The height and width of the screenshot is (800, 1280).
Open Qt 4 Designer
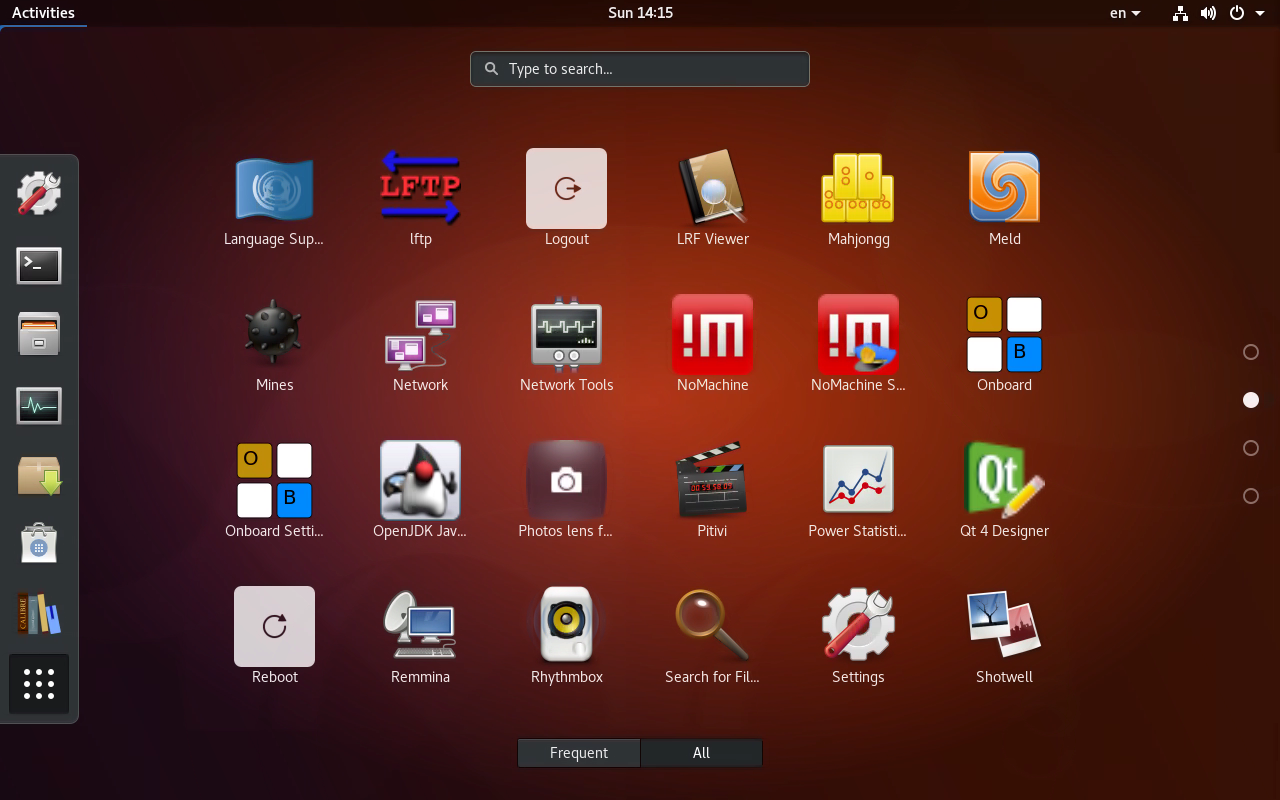pos(1004,480)
